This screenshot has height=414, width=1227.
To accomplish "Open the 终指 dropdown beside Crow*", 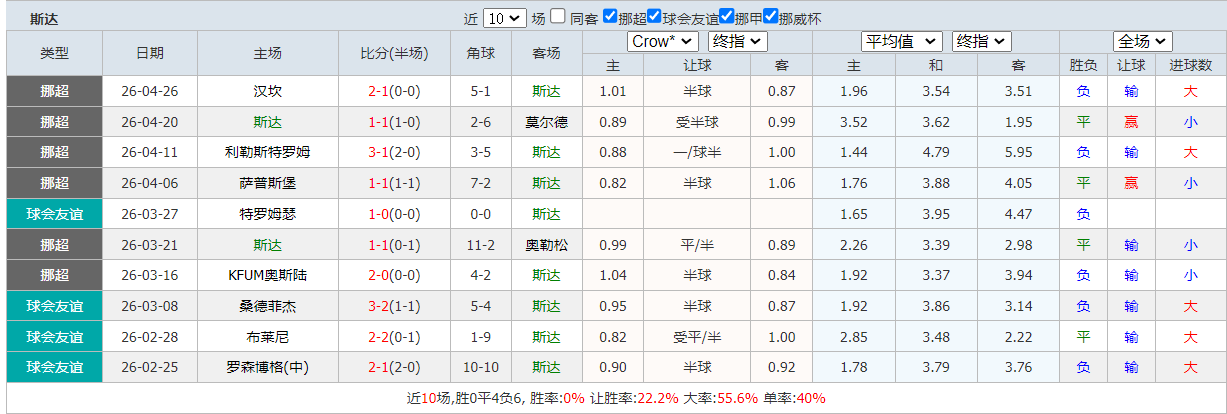I will (737, 42).
